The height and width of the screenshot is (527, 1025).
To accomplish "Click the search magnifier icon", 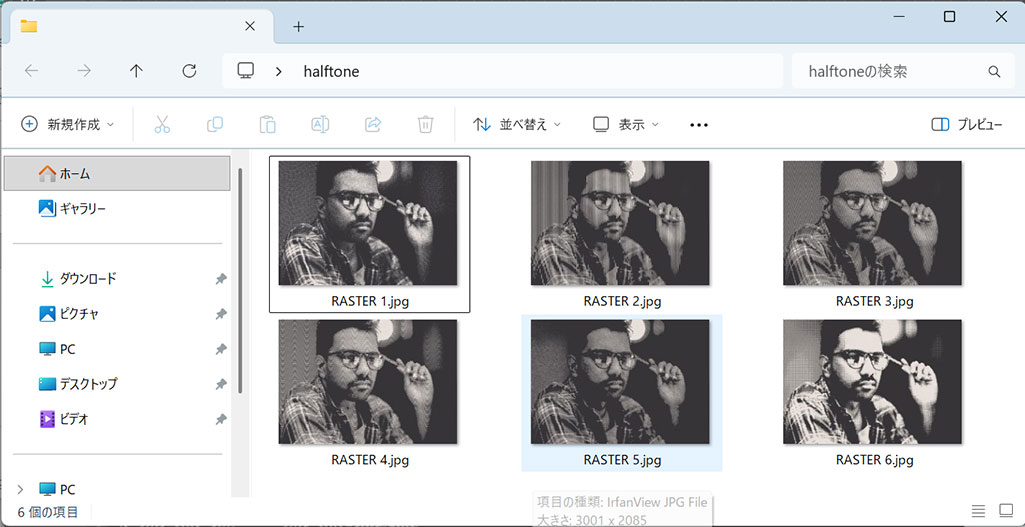I will point(994,71).
